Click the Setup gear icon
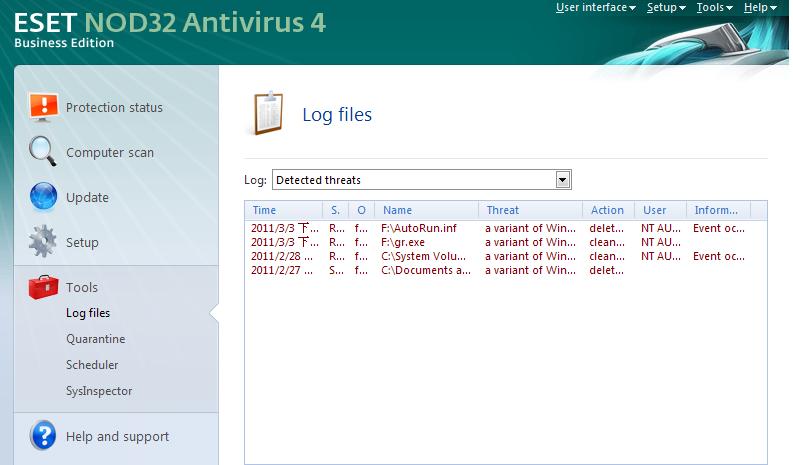 click(x=42, y=241)
